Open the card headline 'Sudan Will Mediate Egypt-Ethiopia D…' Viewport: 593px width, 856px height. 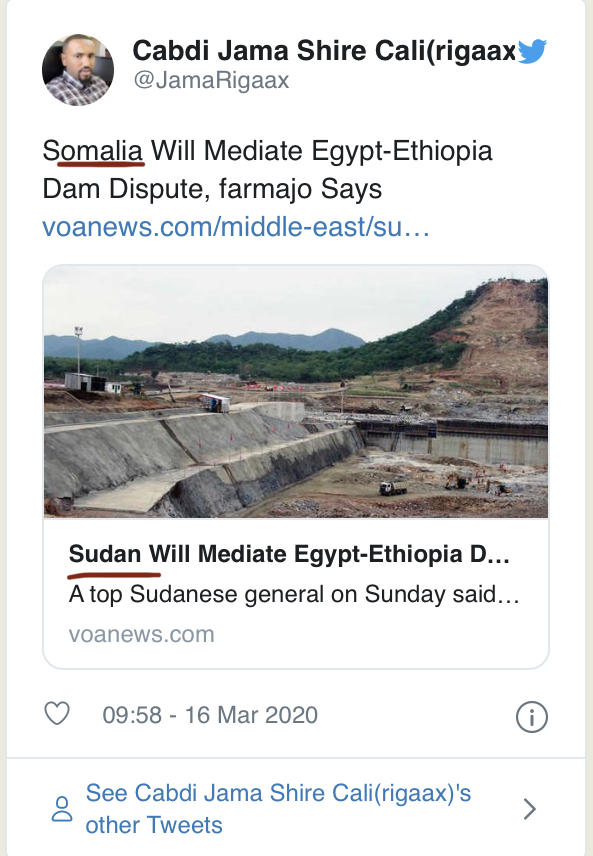(289, 554)
